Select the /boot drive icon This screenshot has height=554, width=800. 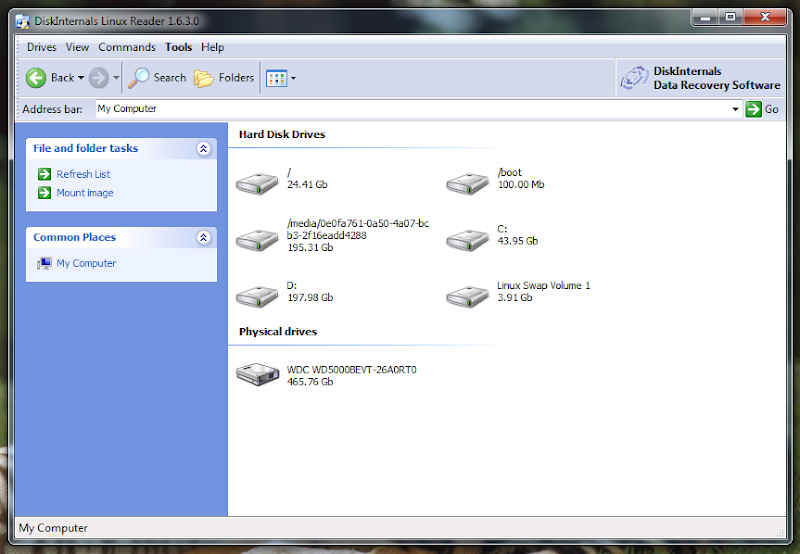(x=467, y=183)
